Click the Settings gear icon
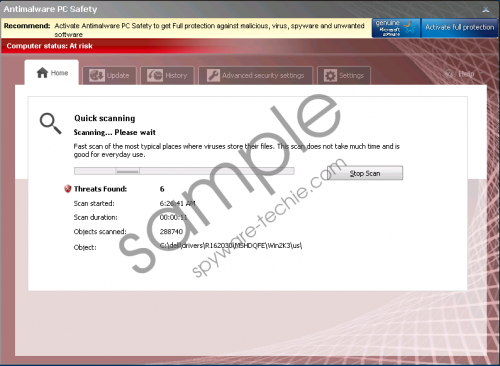 [x=330, y=76]
